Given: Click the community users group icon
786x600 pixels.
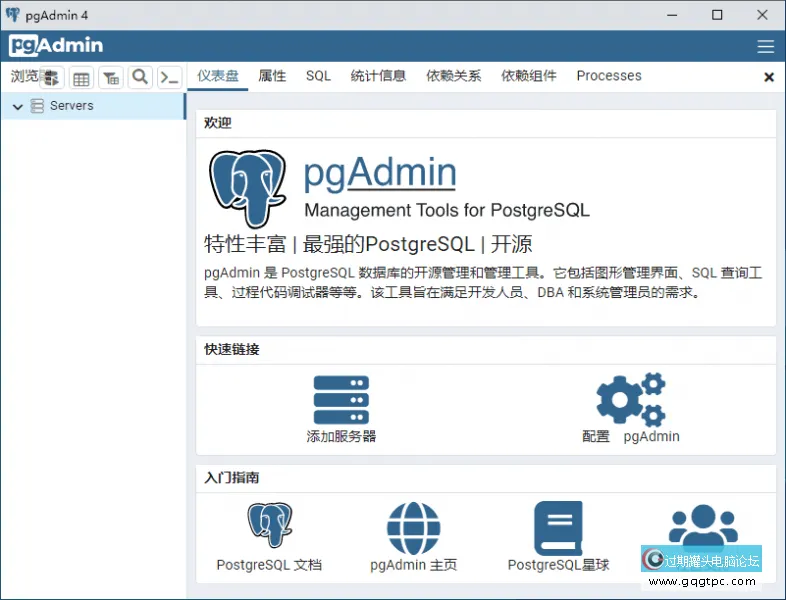Looking at the screenshot, I should pyautogui.click(x=703, y=525).
